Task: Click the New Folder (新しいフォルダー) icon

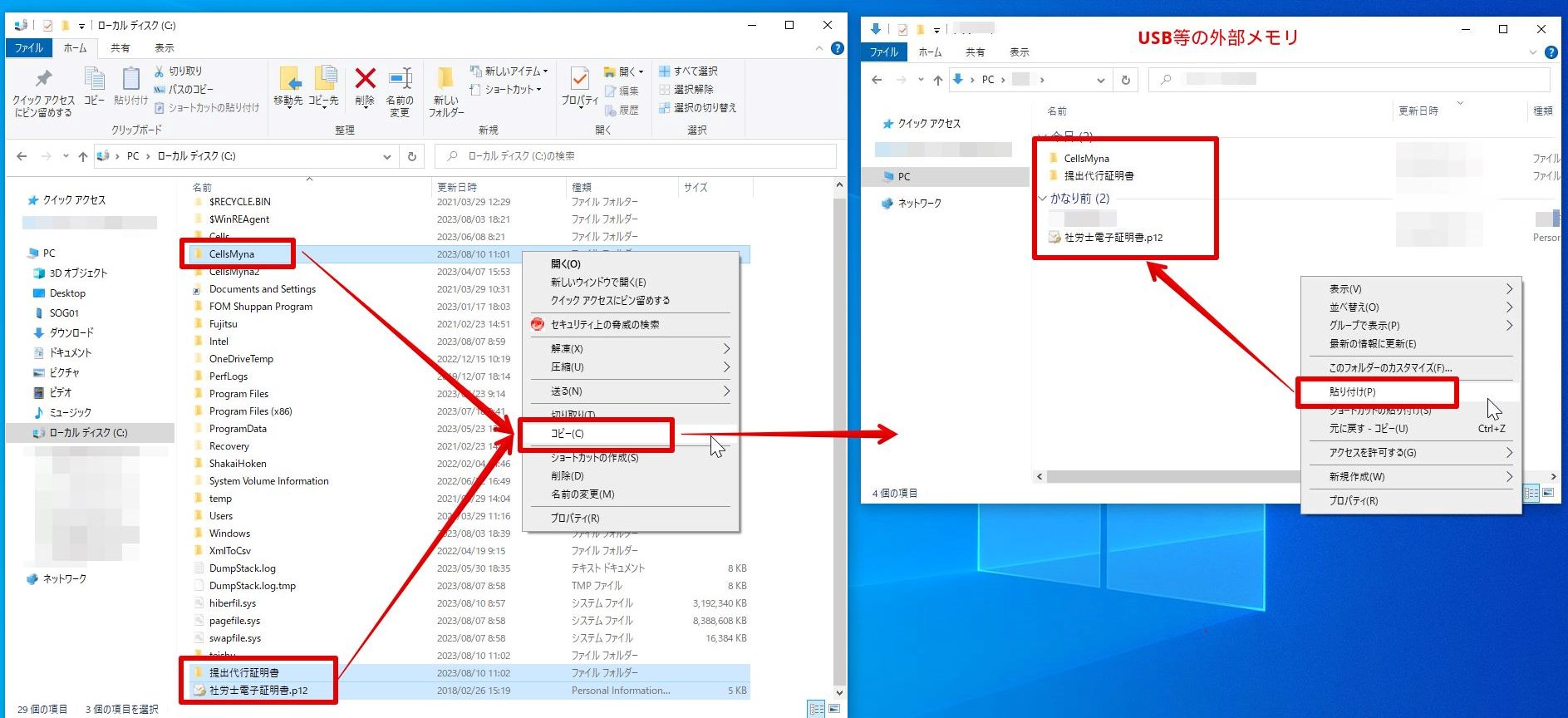Action: point(445,79)
